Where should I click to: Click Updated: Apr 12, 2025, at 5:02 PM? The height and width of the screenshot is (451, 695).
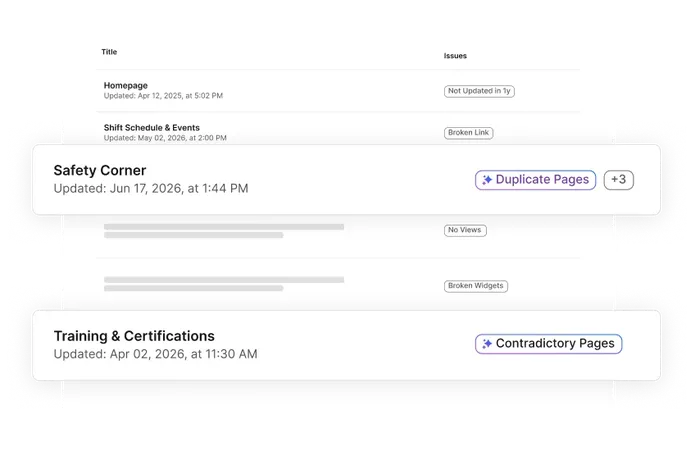pyautogui.click(x=163, y=96)
